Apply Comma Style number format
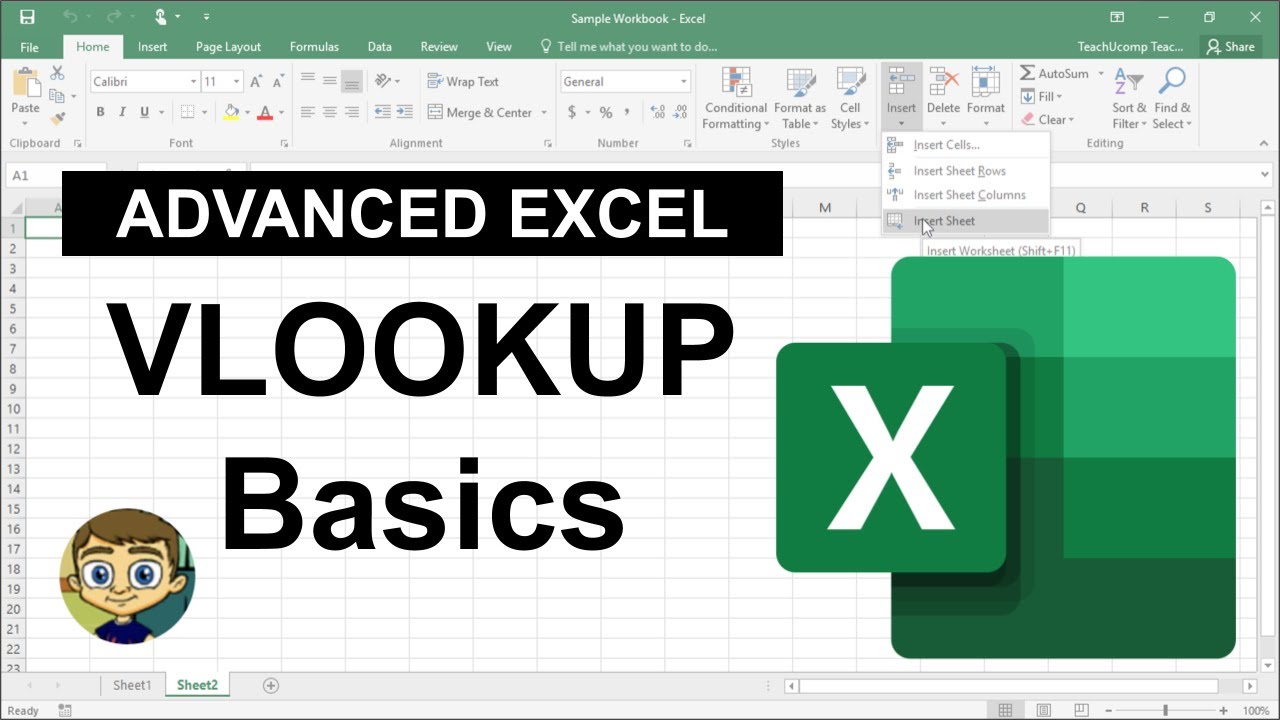The width and height of the screenshot is (1280, 720). (627, 112)
